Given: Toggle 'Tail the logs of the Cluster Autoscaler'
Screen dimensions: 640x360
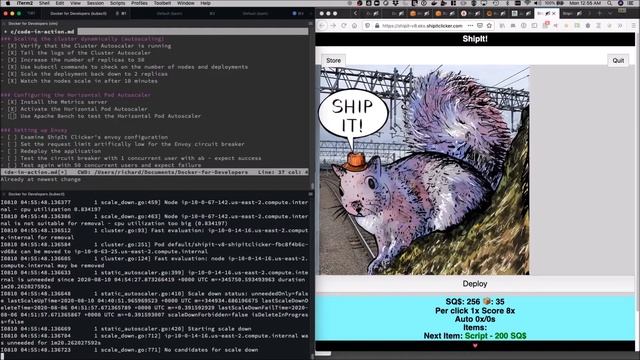Looking at the screenshot, I should [12, 53].
